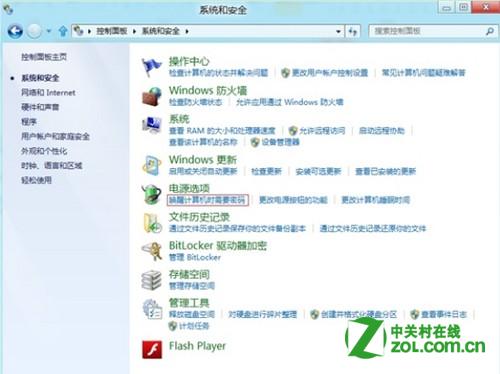Click 对硬盘进行碎片整理 link
The width and height of the screenshot is (500, 374).
[x=263, y=314]
